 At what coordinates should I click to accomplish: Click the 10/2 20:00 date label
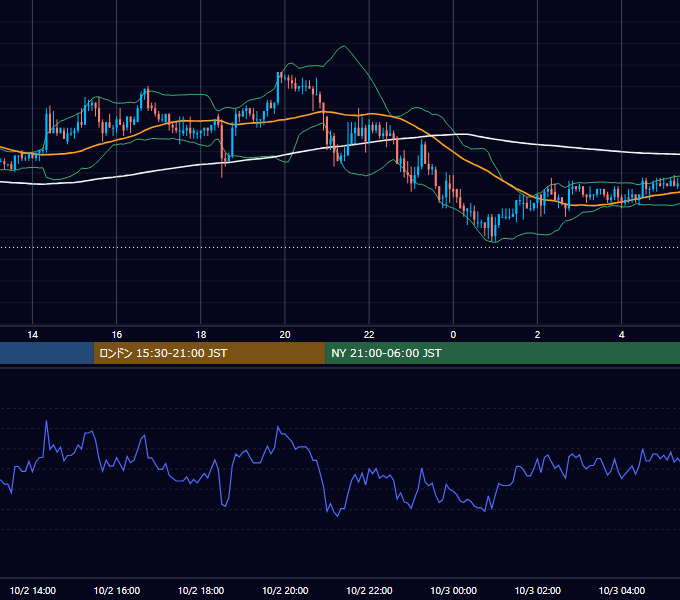coord(285,590)
